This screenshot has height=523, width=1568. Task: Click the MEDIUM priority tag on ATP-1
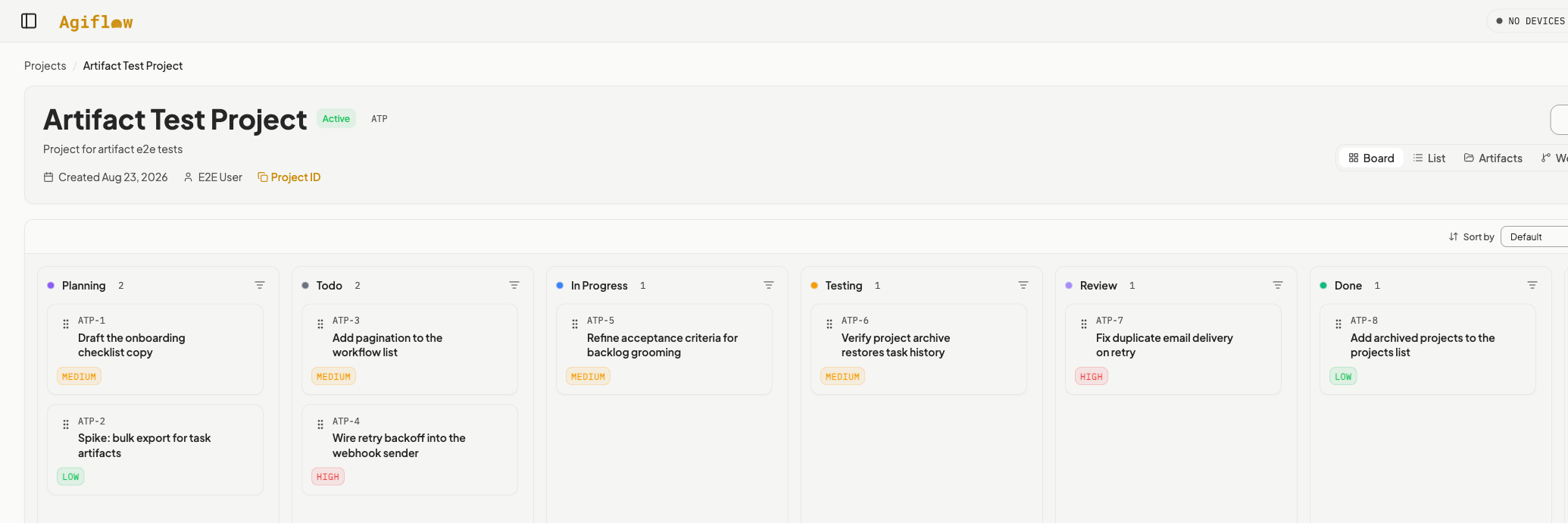[x=79, y=377]
